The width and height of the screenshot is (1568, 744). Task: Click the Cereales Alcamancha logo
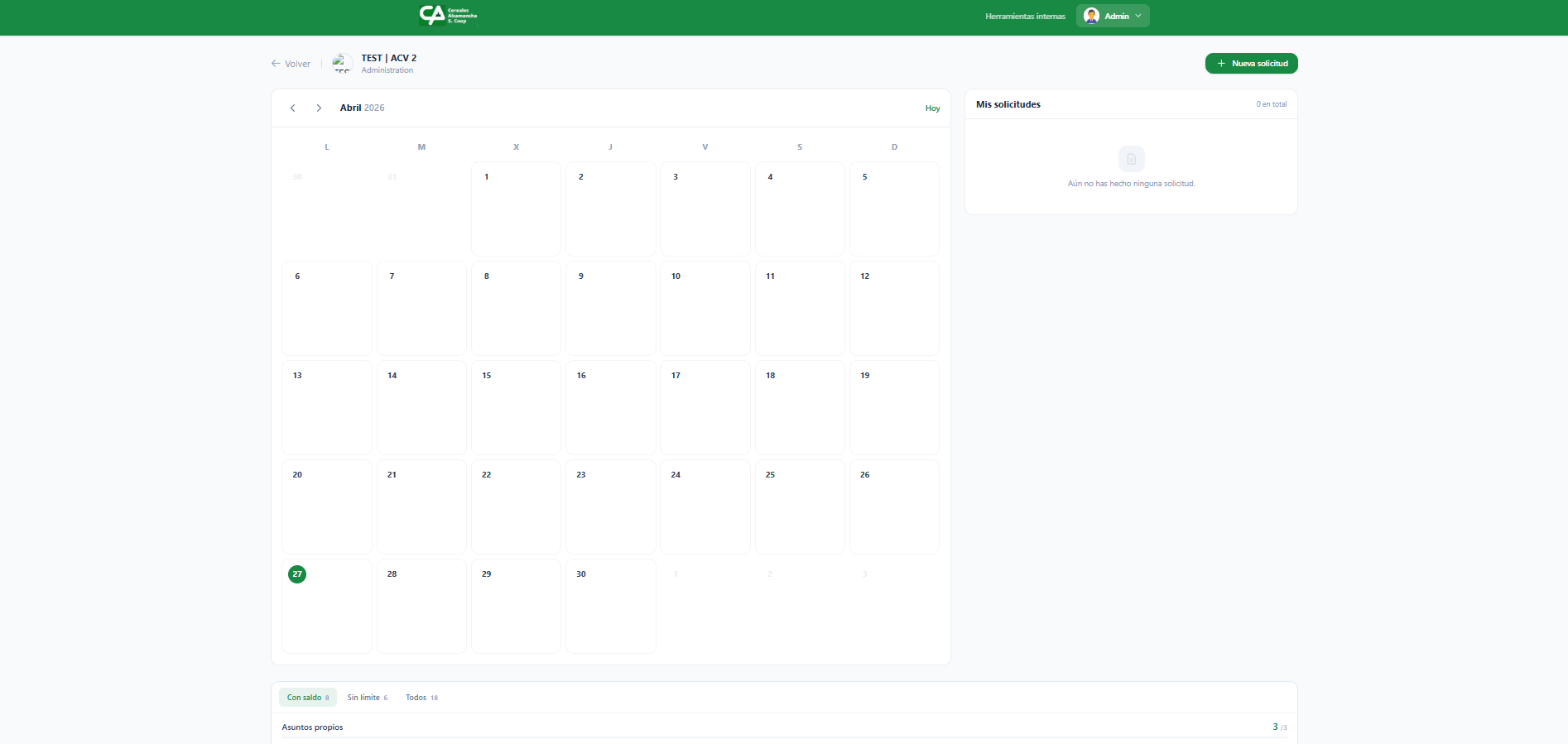click(x=448, y=15)
